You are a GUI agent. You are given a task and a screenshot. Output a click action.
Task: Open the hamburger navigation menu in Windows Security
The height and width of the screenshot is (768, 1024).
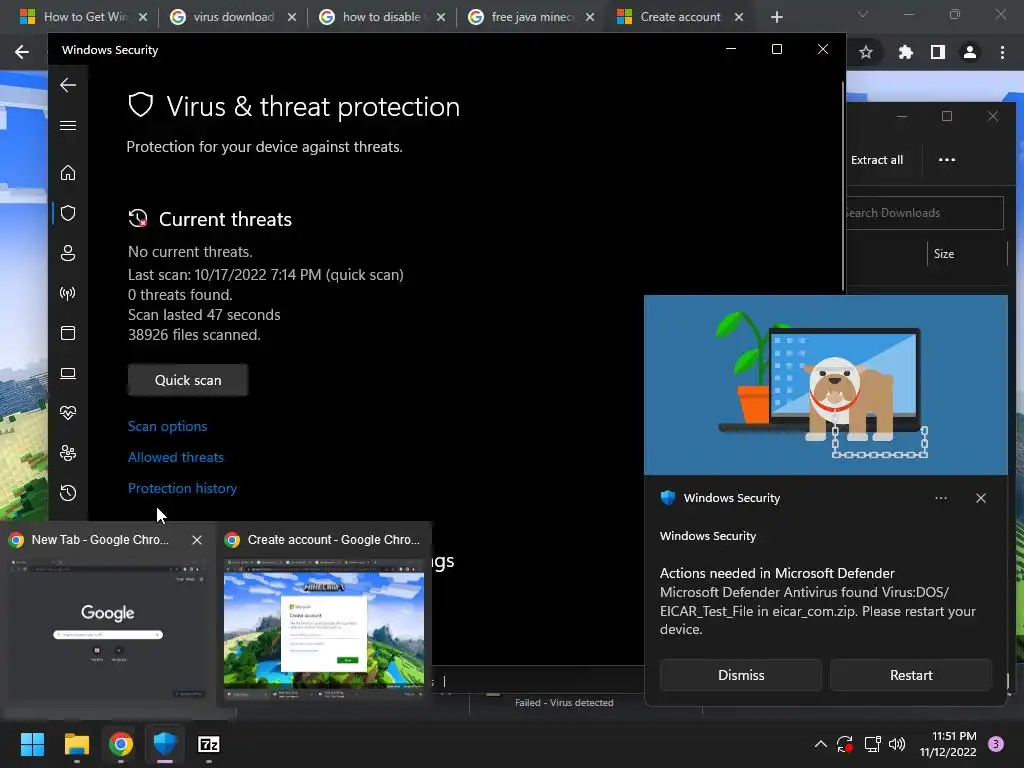(68, 125)
